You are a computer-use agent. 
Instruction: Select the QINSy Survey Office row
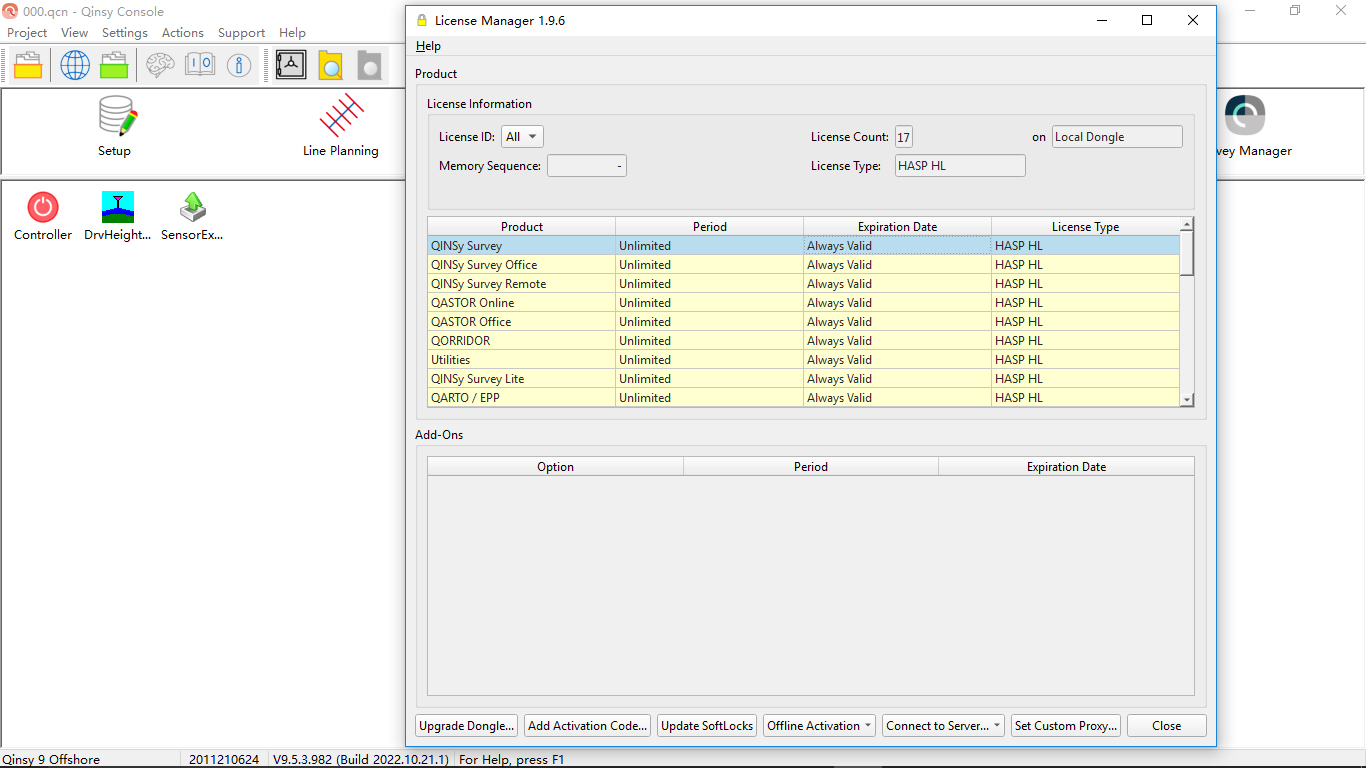(804, 265)
